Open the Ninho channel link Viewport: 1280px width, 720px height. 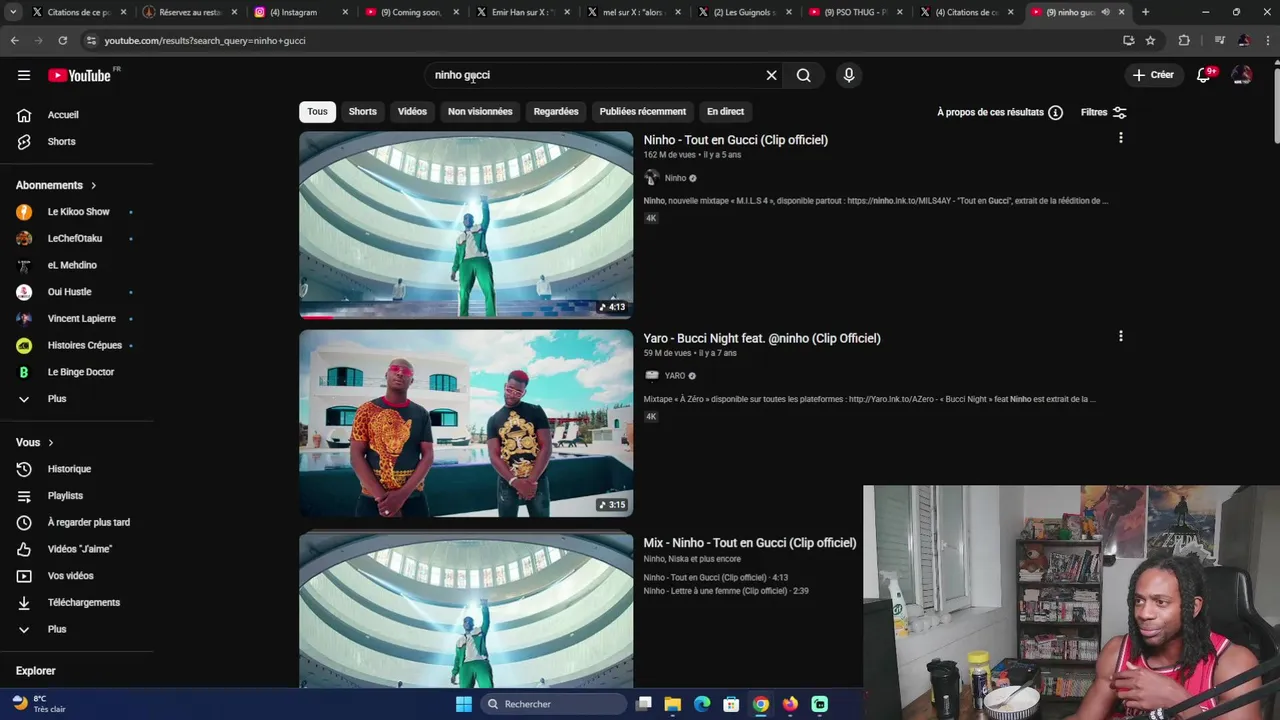676,178
